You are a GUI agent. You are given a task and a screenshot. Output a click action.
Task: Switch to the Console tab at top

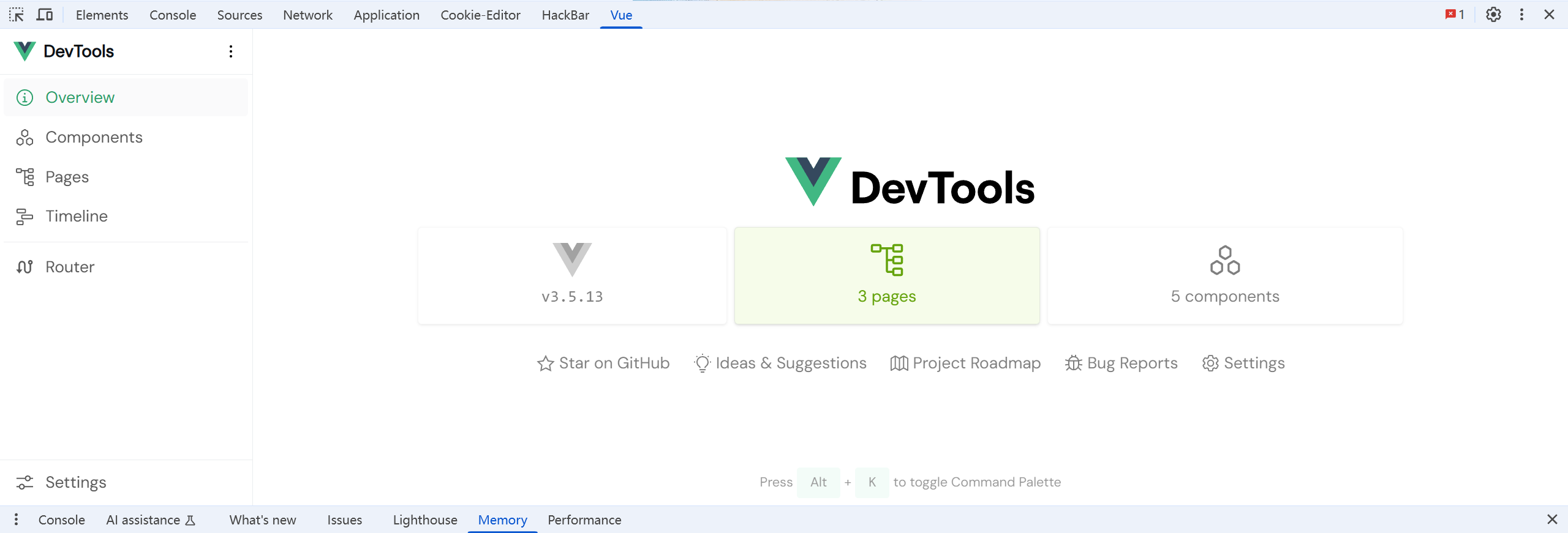pos(173,15)
